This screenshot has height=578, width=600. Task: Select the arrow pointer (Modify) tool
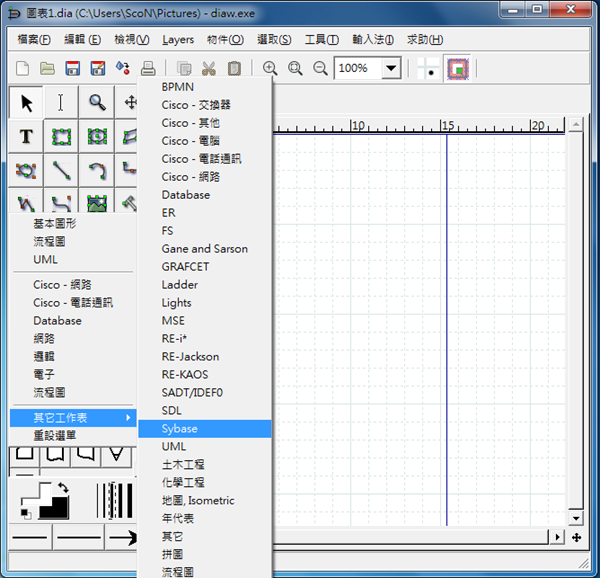pyautogui.click(x=27, y=102)
